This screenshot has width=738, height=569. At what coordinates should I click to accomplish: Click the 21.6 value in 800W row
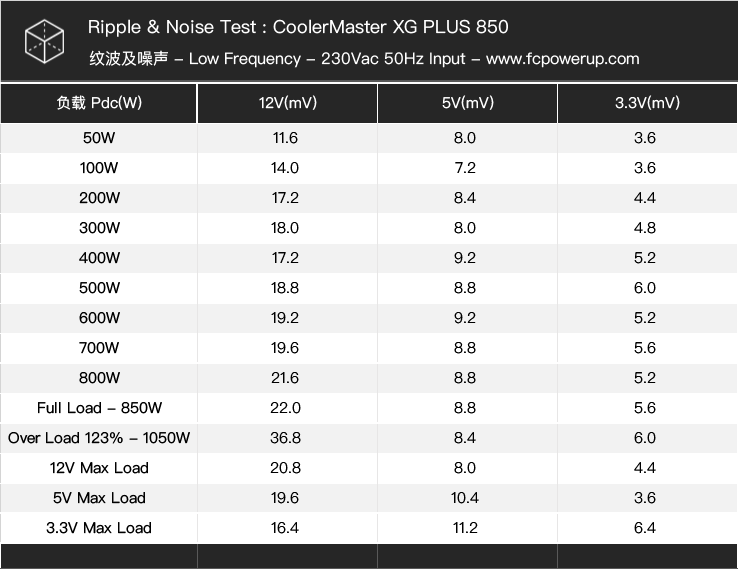pyautogui.click(x=285, y=377)
